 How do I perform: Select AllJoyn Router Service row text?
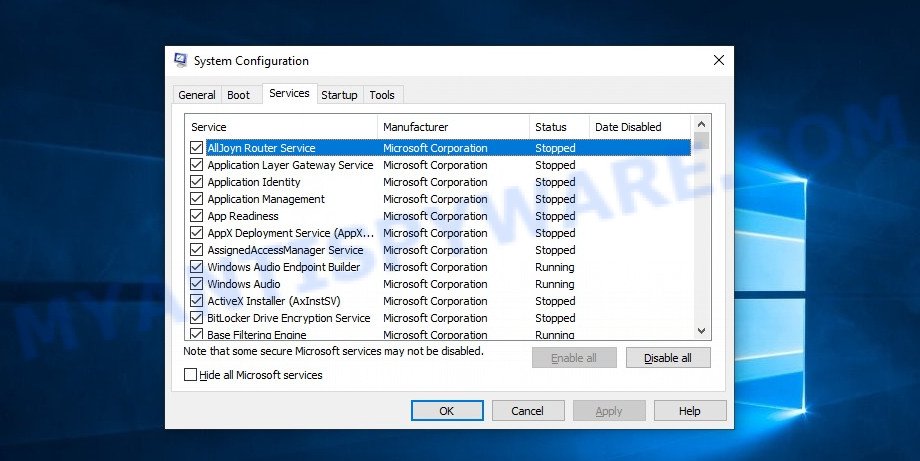point(261,148)
